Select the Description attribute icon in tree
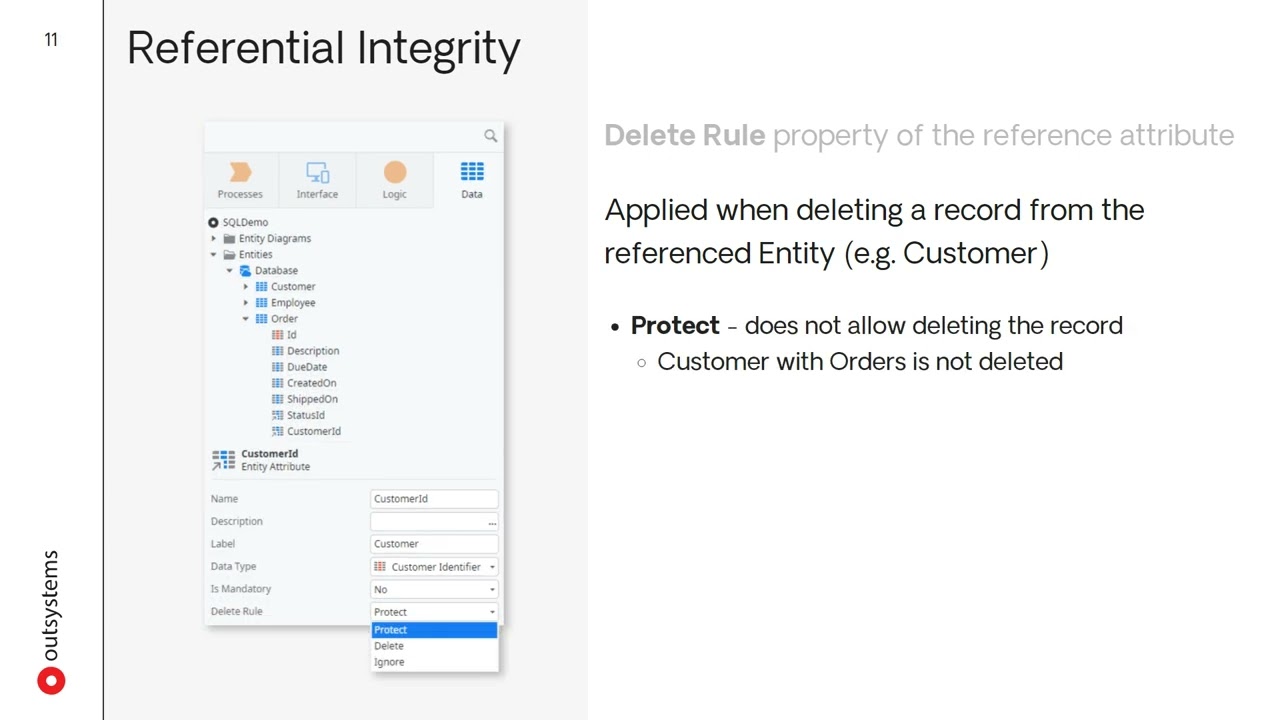This screenshot has width=1280, height=720. click(277, 350)
